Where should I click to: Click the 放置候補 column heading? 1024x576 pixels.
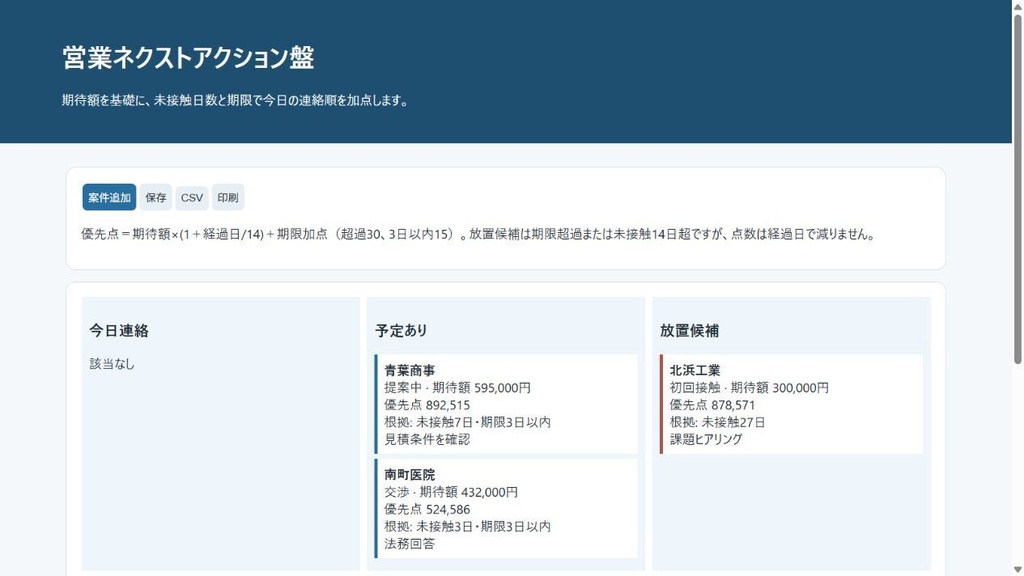[689, 330]
